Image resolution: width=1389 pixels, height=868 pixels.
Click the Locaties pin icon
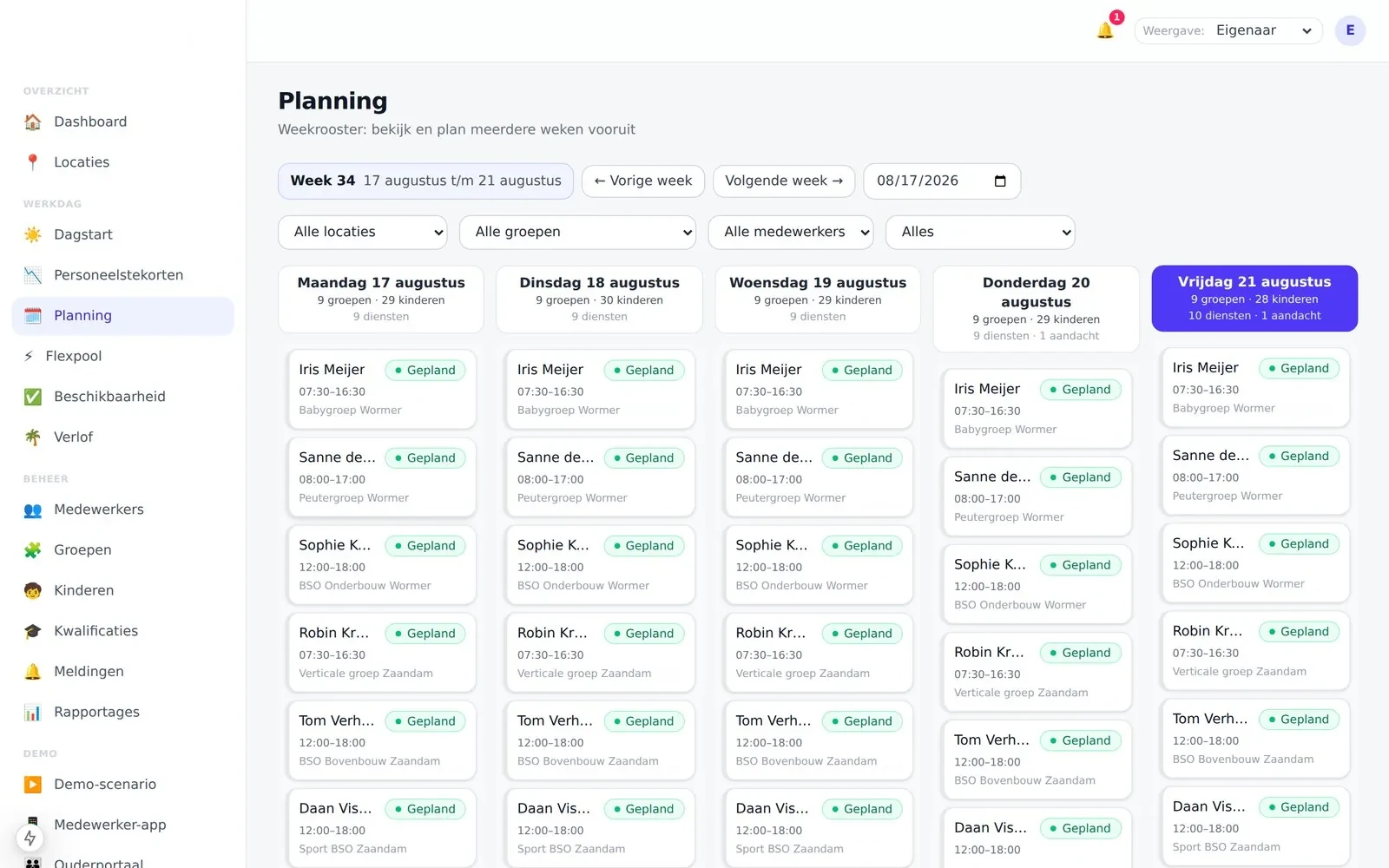click(x=33, y=162)
